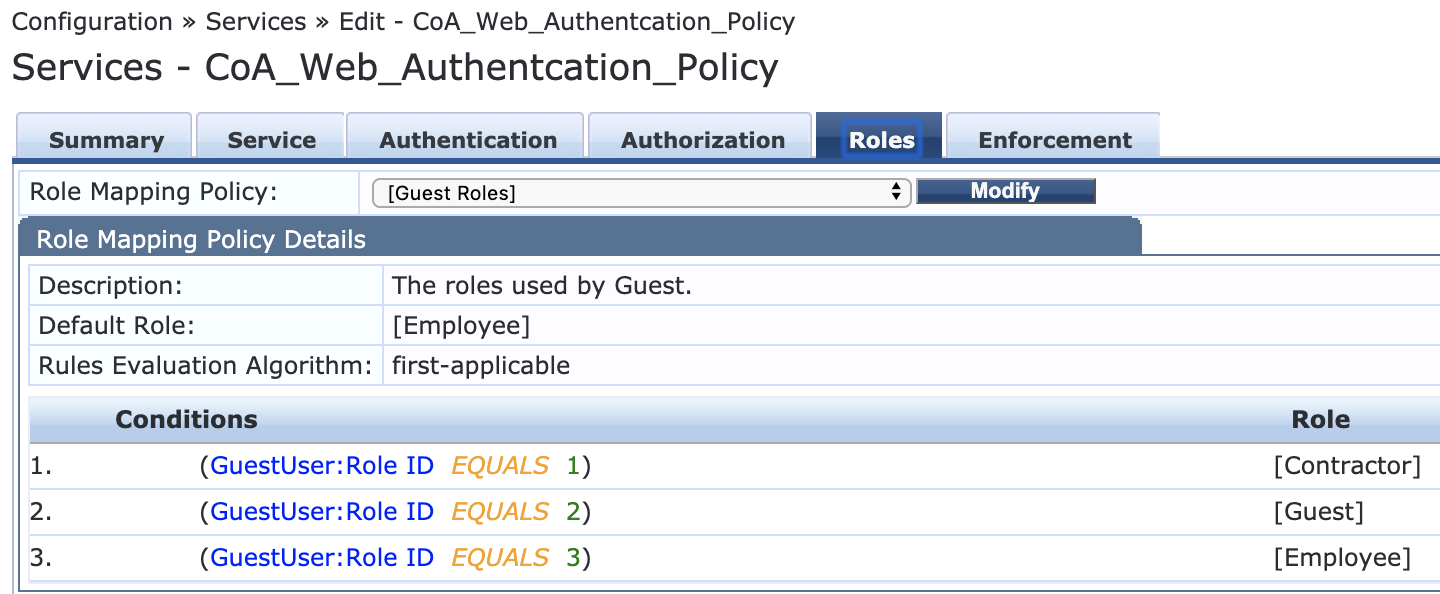Click the [Employee] role in rule 3
The image size is (1440, 594).
pyautogui.click(x=1342, y=557)
